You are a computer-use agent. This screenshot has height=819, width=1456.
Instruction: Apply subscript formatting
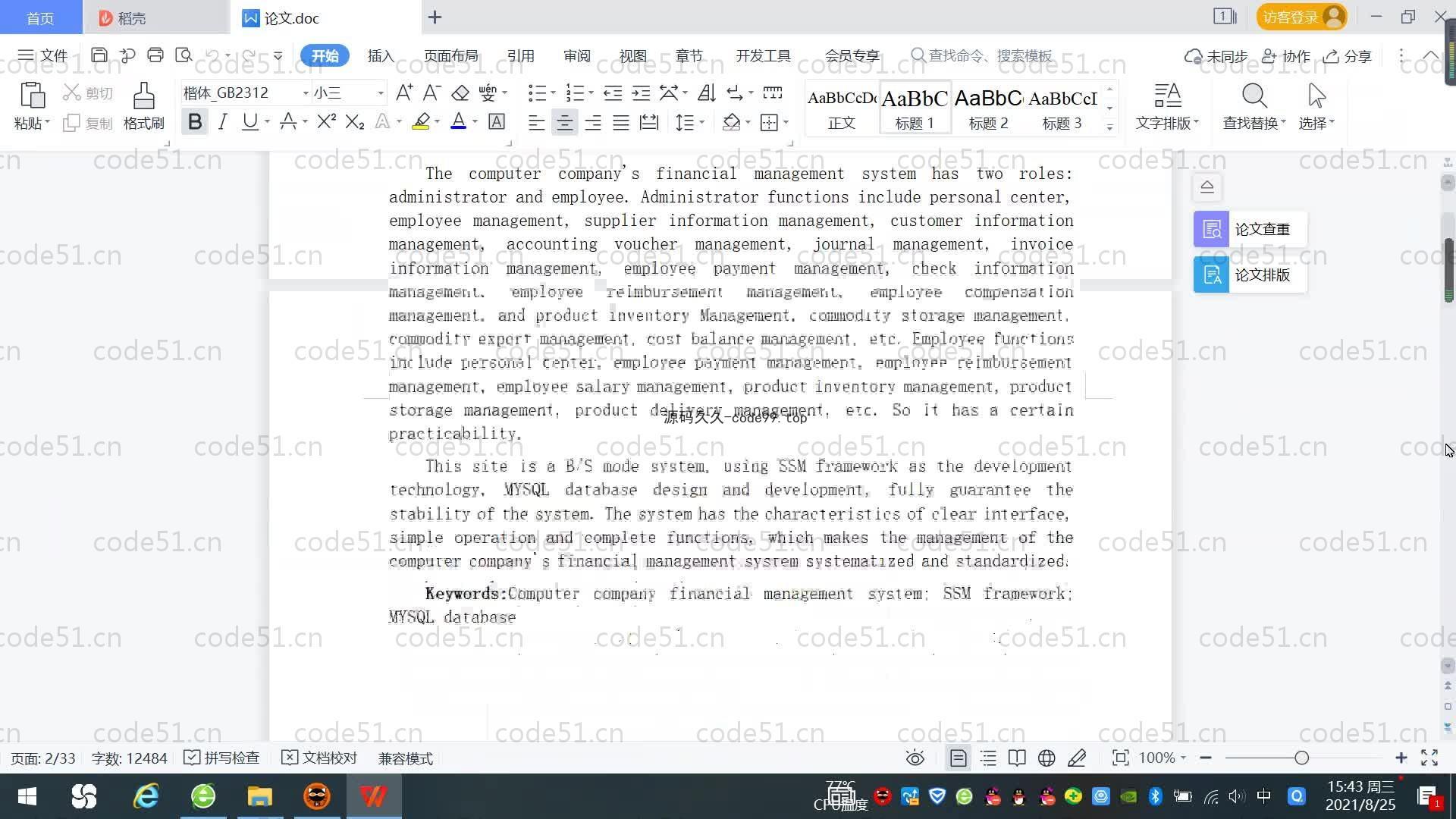(354, 121)
